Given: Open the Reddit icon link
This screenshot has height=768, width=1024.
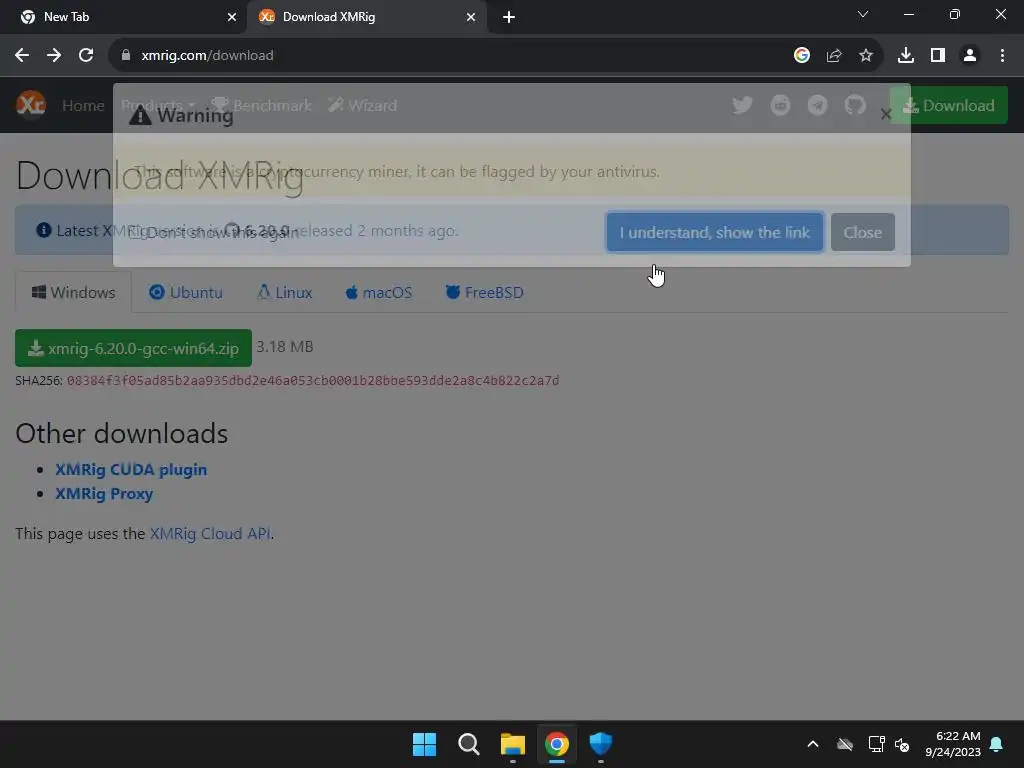Looking at the screenshot, I should tap(780, 105).
